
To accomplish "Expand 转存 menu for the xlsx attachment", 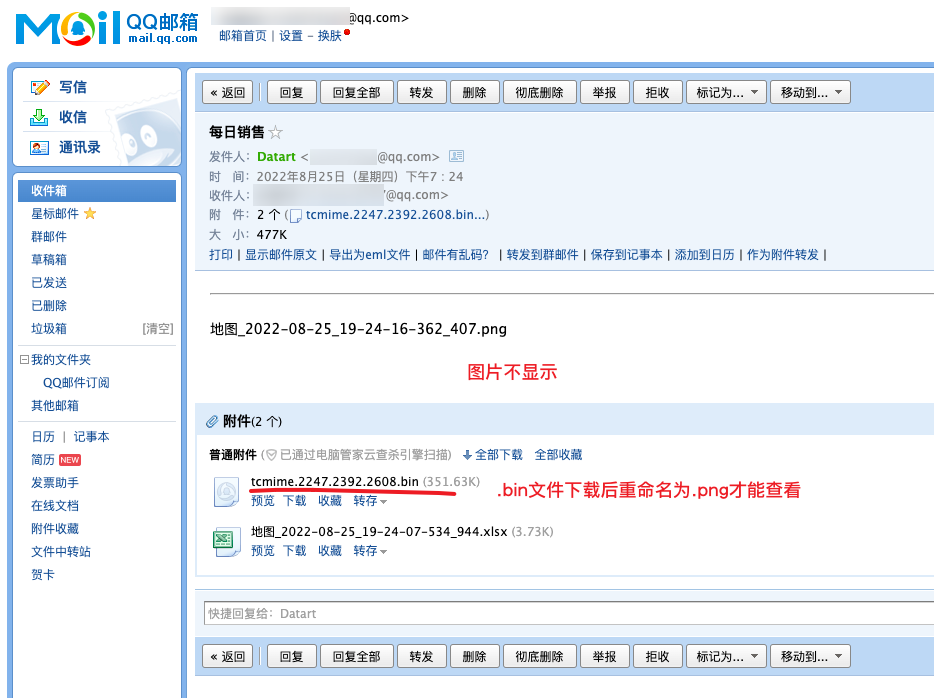I will click(370, 551).
